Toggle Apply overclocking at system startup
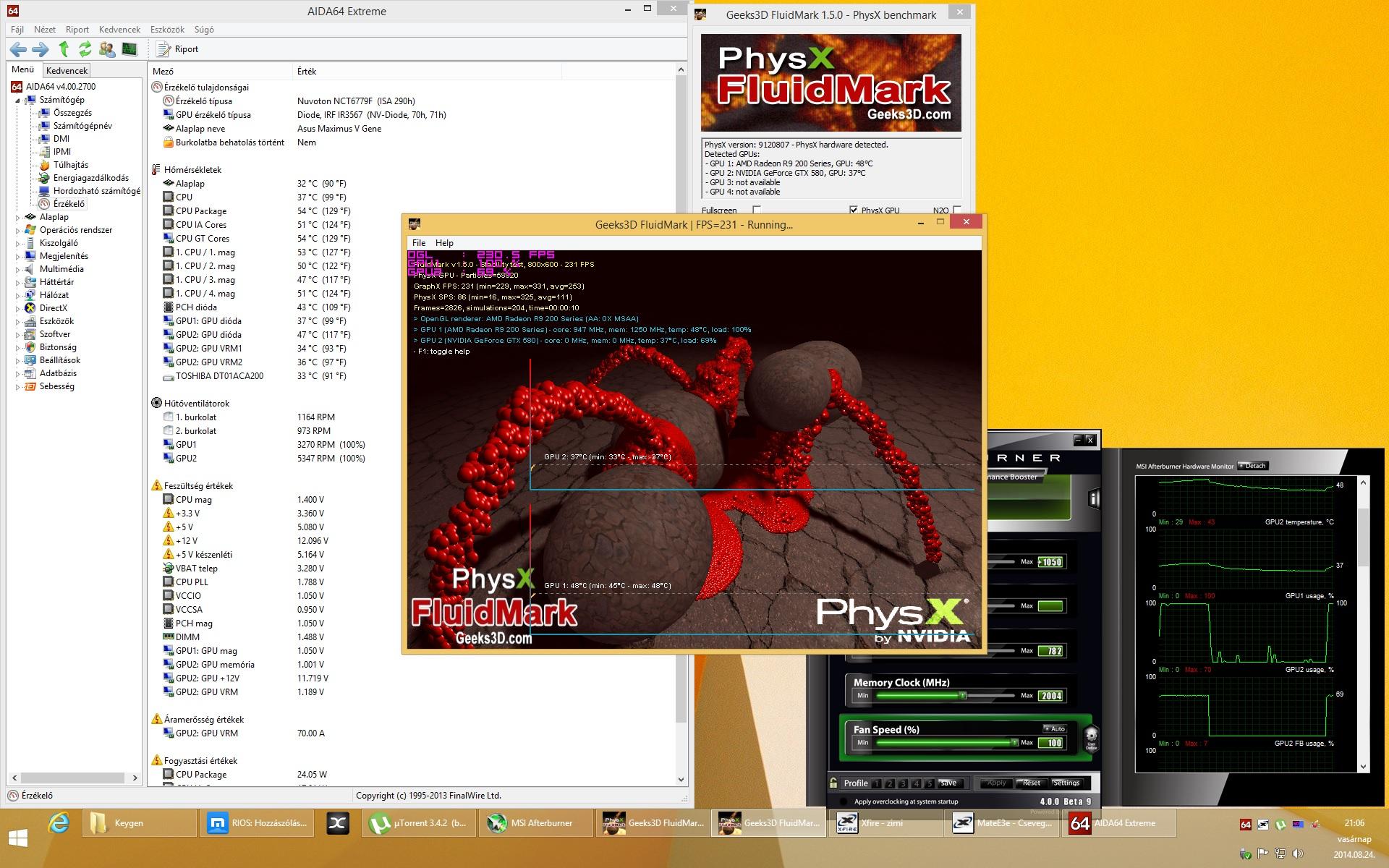 [x=843, y=801]
